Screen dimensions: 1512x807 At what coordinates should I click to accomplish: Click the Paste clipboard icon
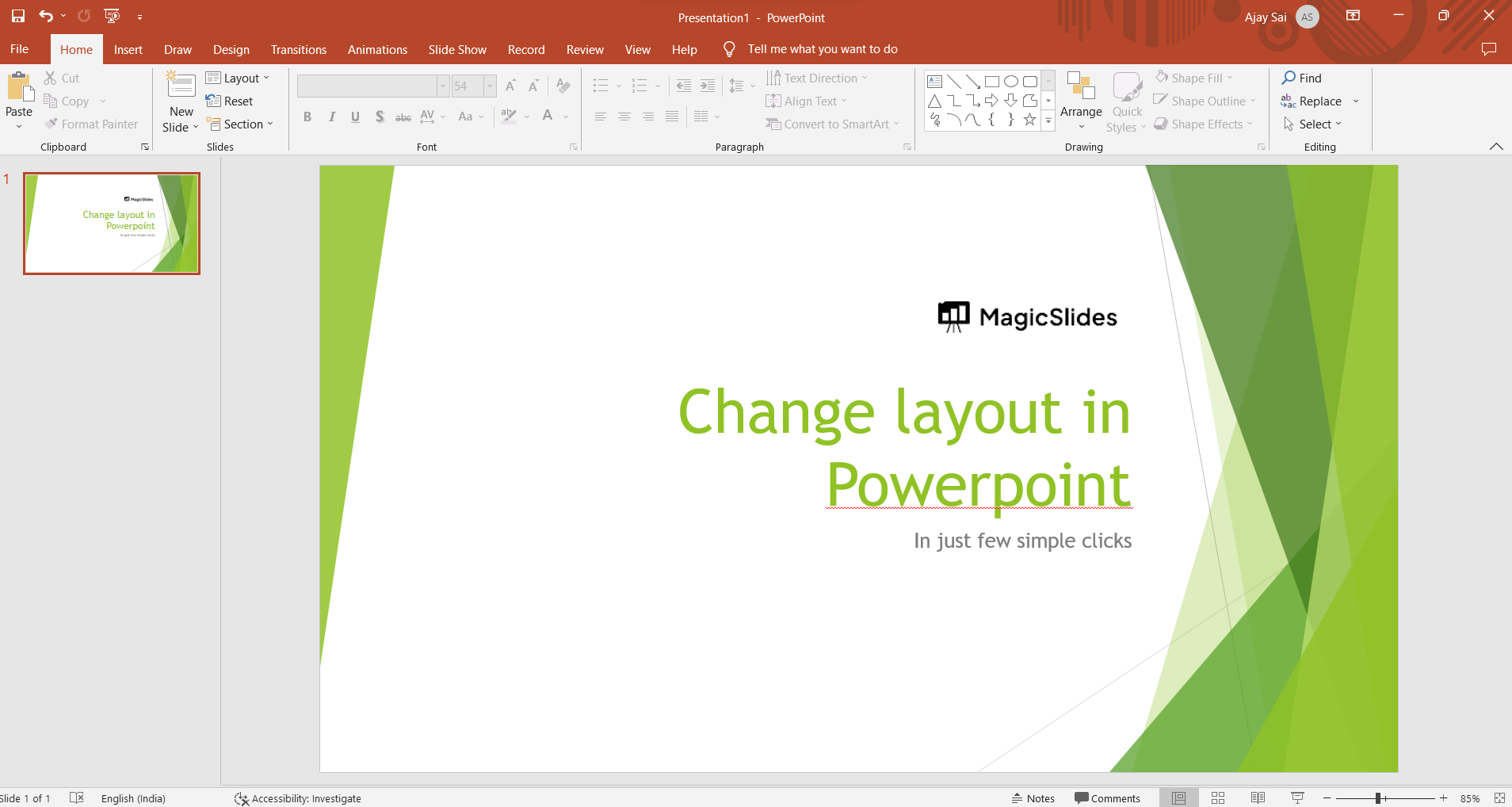[x=19, y=87]
